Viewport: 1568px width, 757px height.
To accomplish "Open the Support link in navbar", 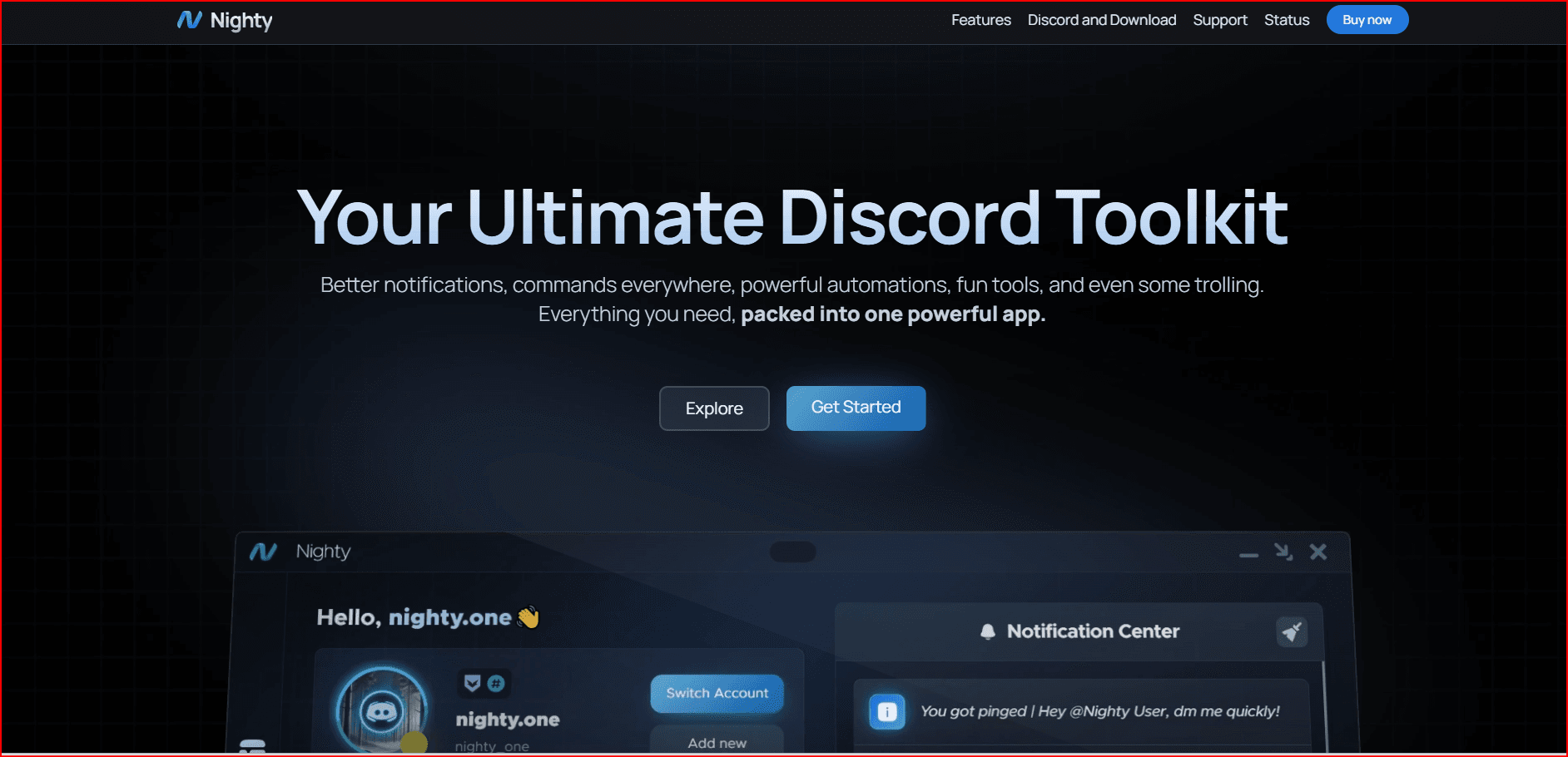I will tap(1219, 20).
